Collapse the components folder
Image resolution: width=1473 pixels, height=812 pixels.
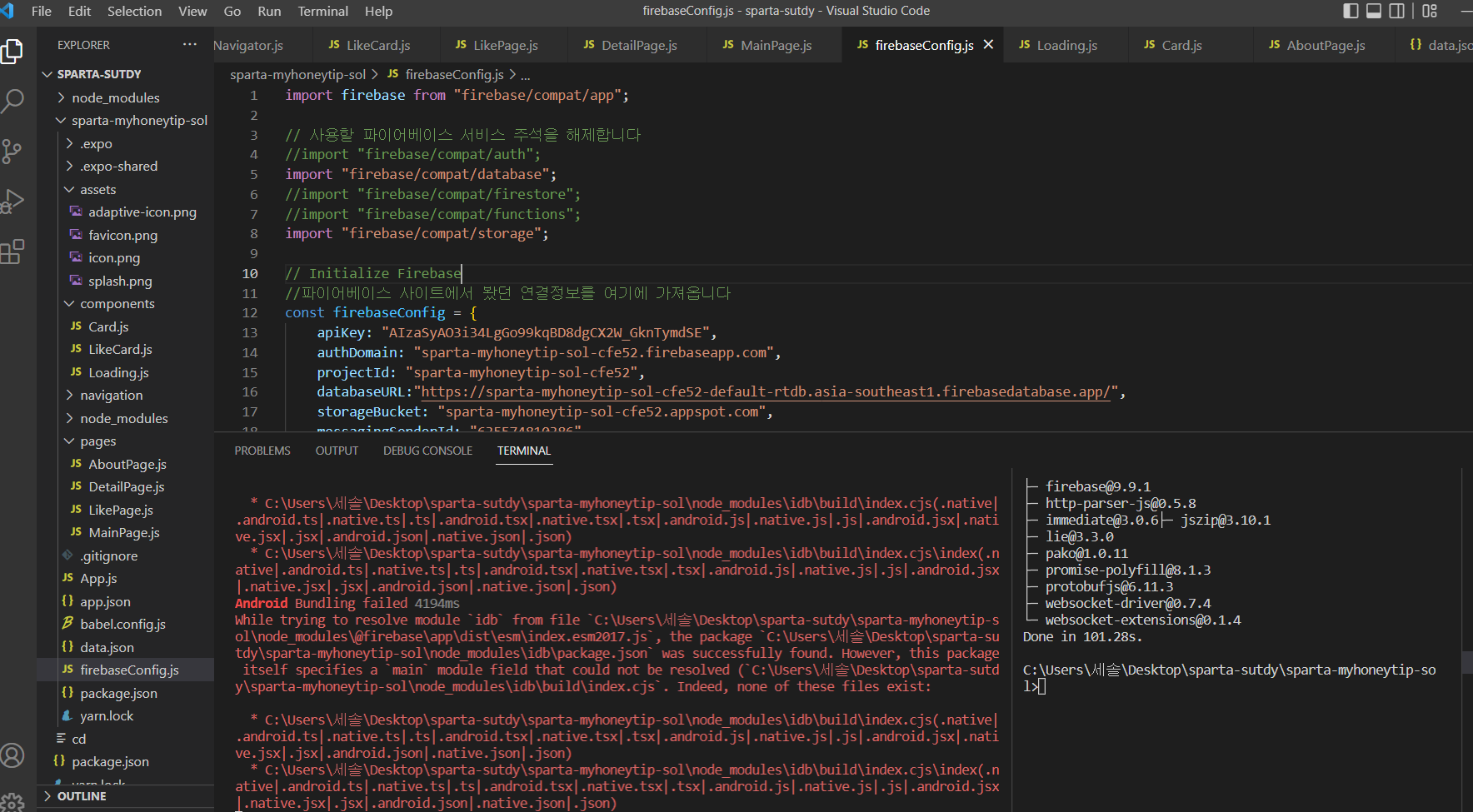coord(70,303)
